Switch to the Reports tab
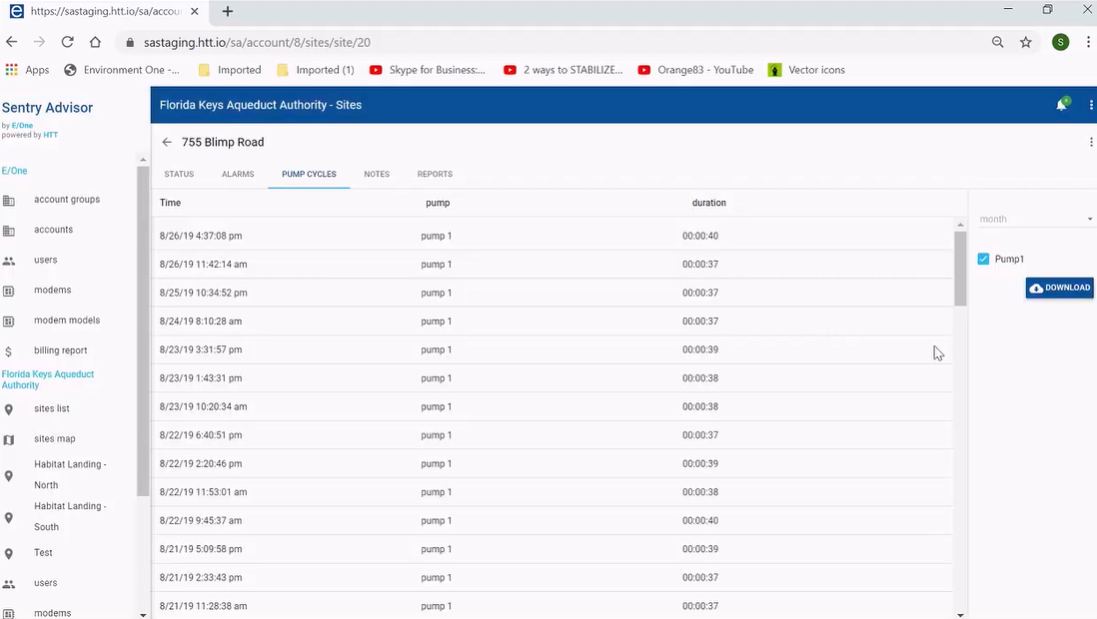 (435, 174)
